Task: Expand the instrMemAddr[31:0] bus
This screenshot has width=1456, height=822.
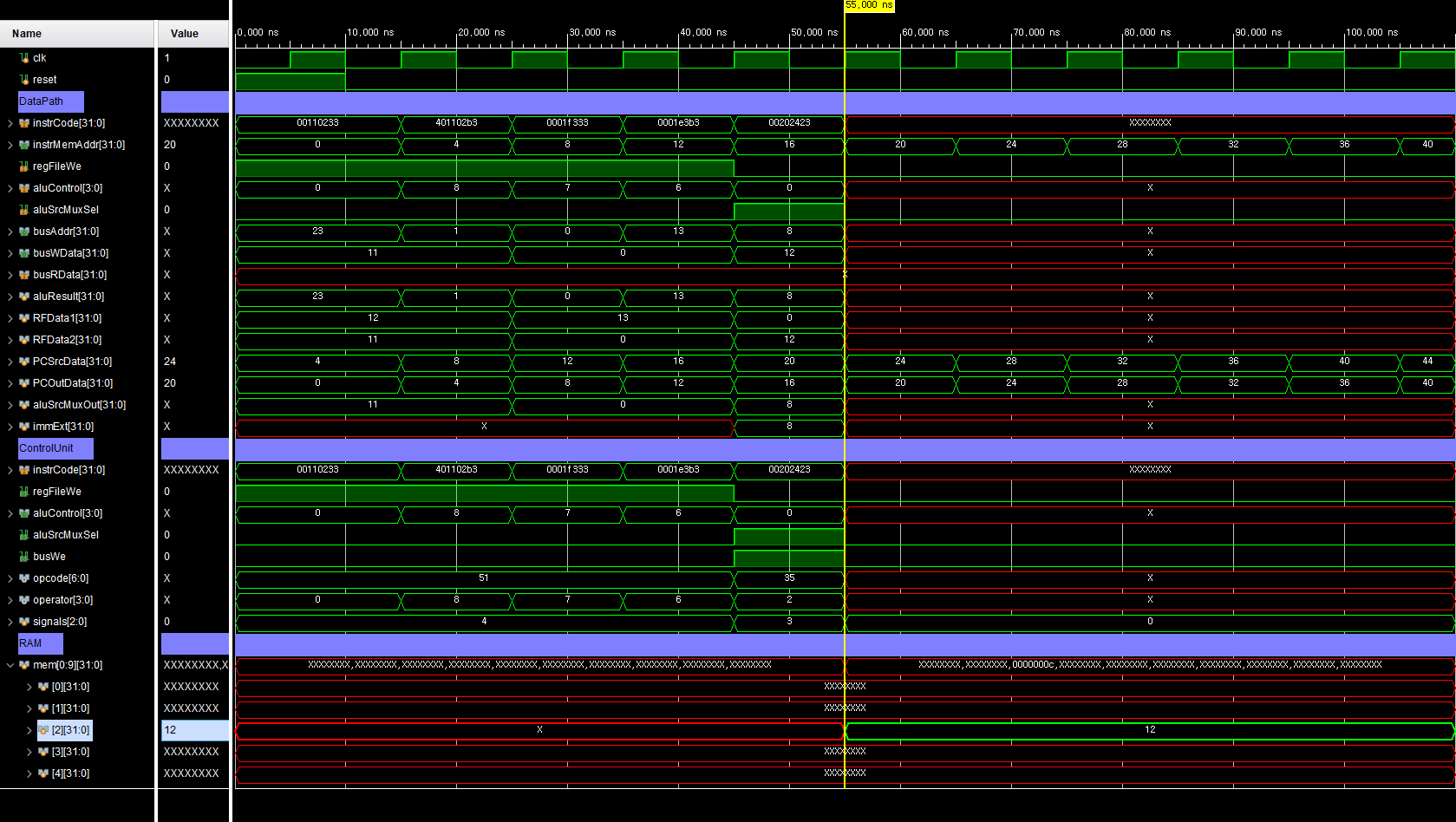Action: (x=10, y=145)
